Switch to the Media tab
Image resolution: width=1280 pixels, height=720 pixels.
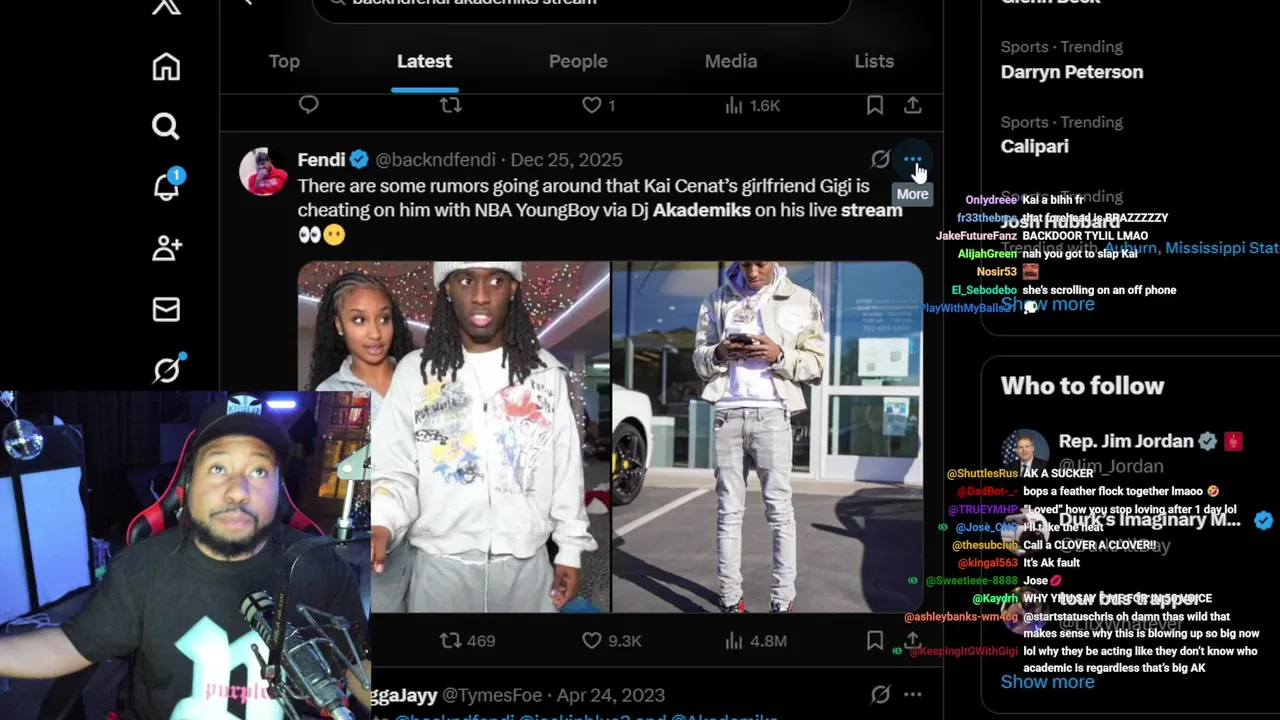pyautogui.click(x=731, y=61)
